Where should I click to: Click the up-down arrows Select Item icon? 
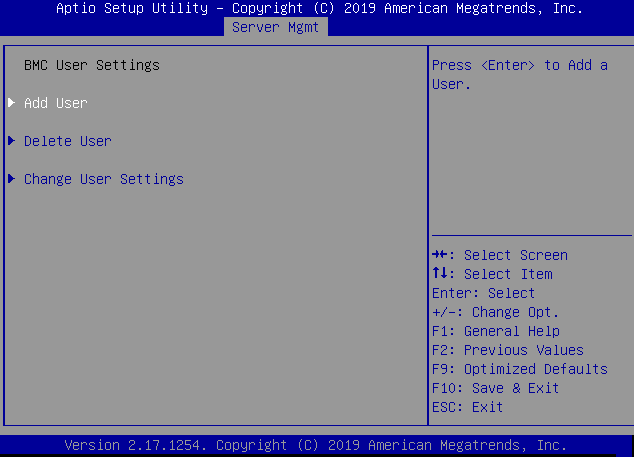coord(440,273)
